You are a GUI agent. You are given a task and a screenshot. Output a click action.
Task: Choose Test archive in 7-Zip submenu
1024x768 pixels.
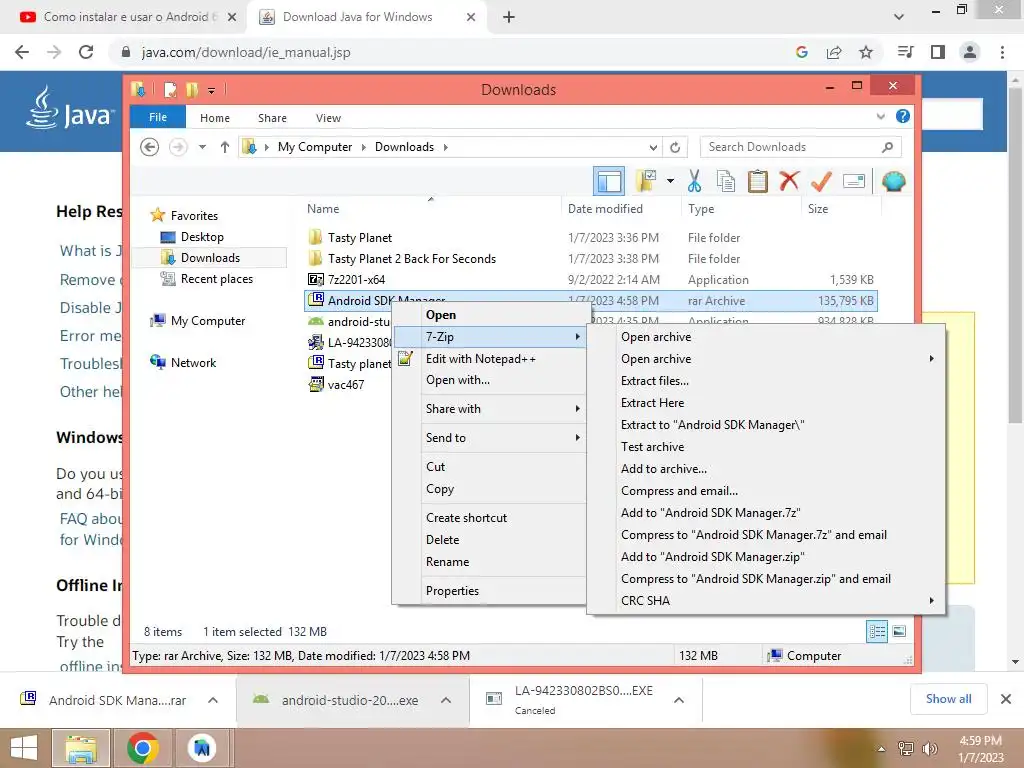click(x=652, y=447)
